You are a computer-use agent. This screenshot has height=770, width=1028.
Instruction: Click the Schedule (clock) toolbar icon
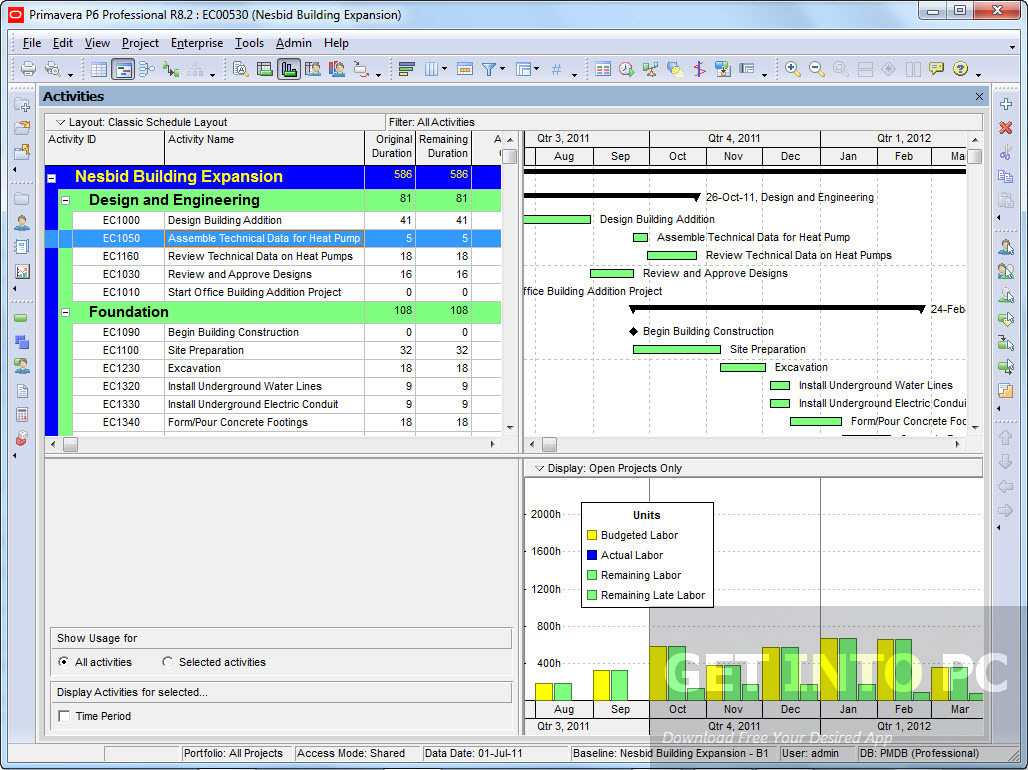(x=627, y=69)
